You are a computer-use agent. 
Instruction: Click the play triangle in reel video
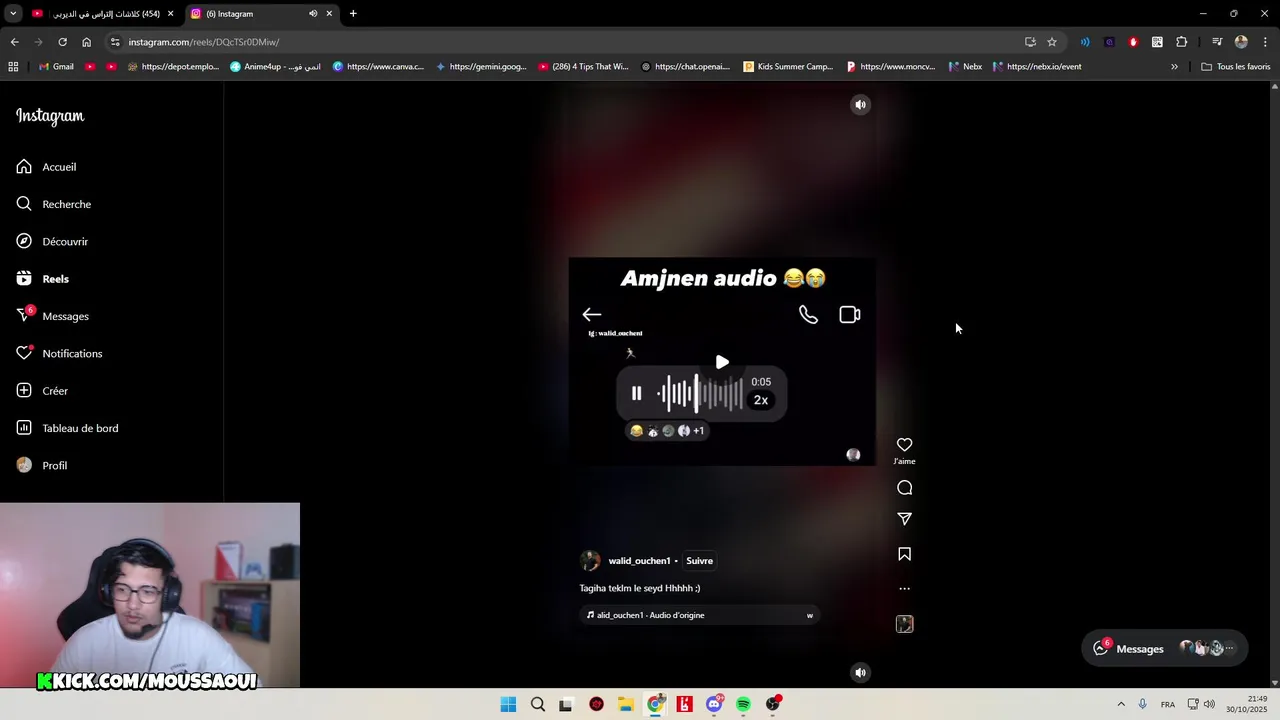point(722,362)
